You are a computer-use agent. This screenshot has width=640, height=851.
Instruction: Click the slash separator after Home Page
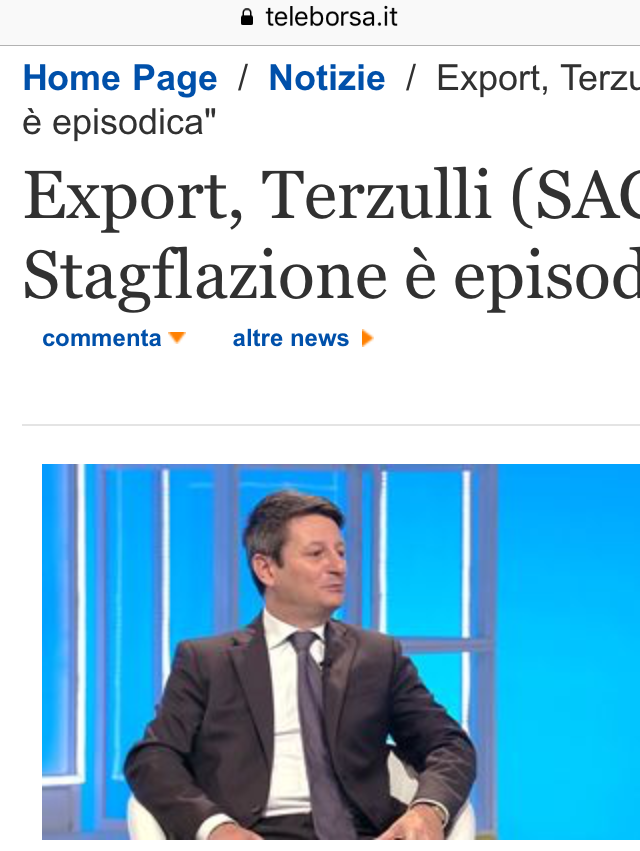[x=243, y=78]
